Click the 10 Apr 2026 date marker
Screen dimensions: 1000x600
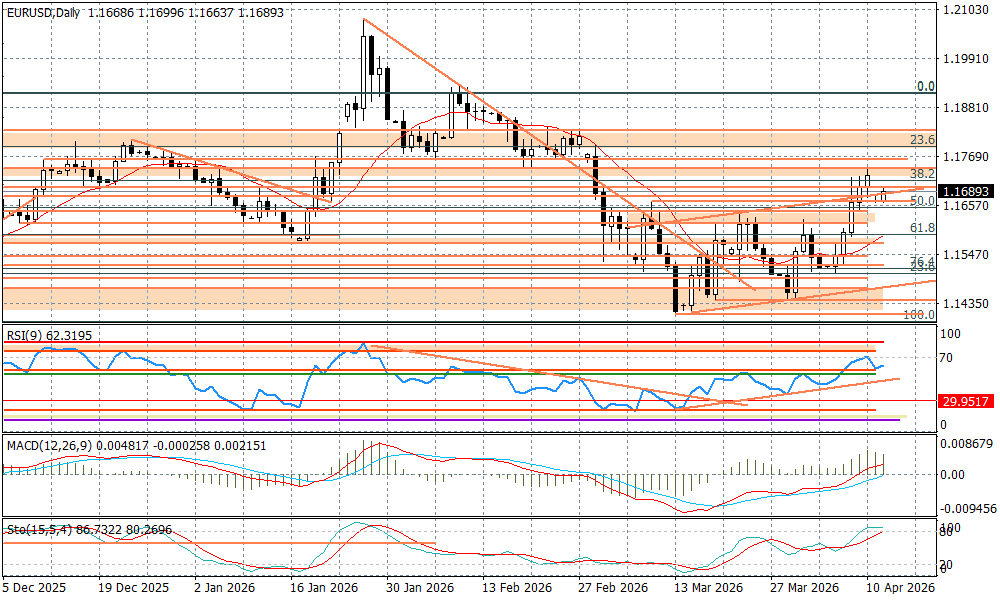[902, 589]
